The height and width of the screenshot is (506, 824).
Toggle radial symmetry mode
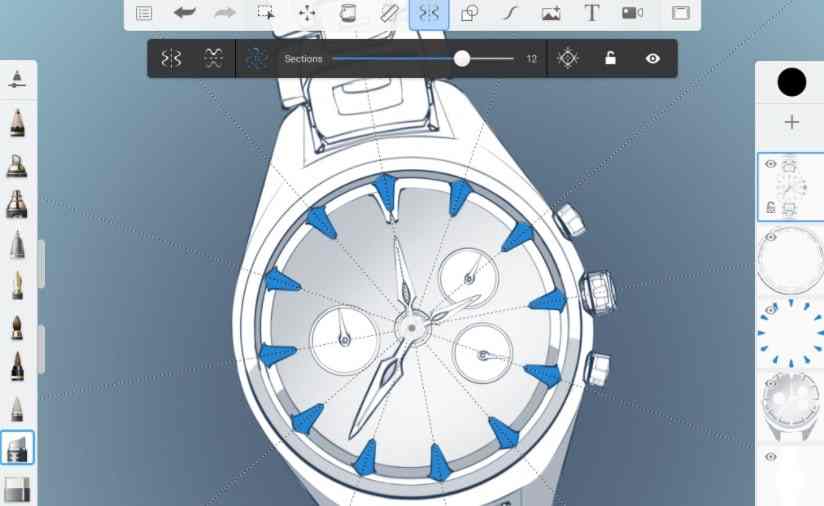257,58
